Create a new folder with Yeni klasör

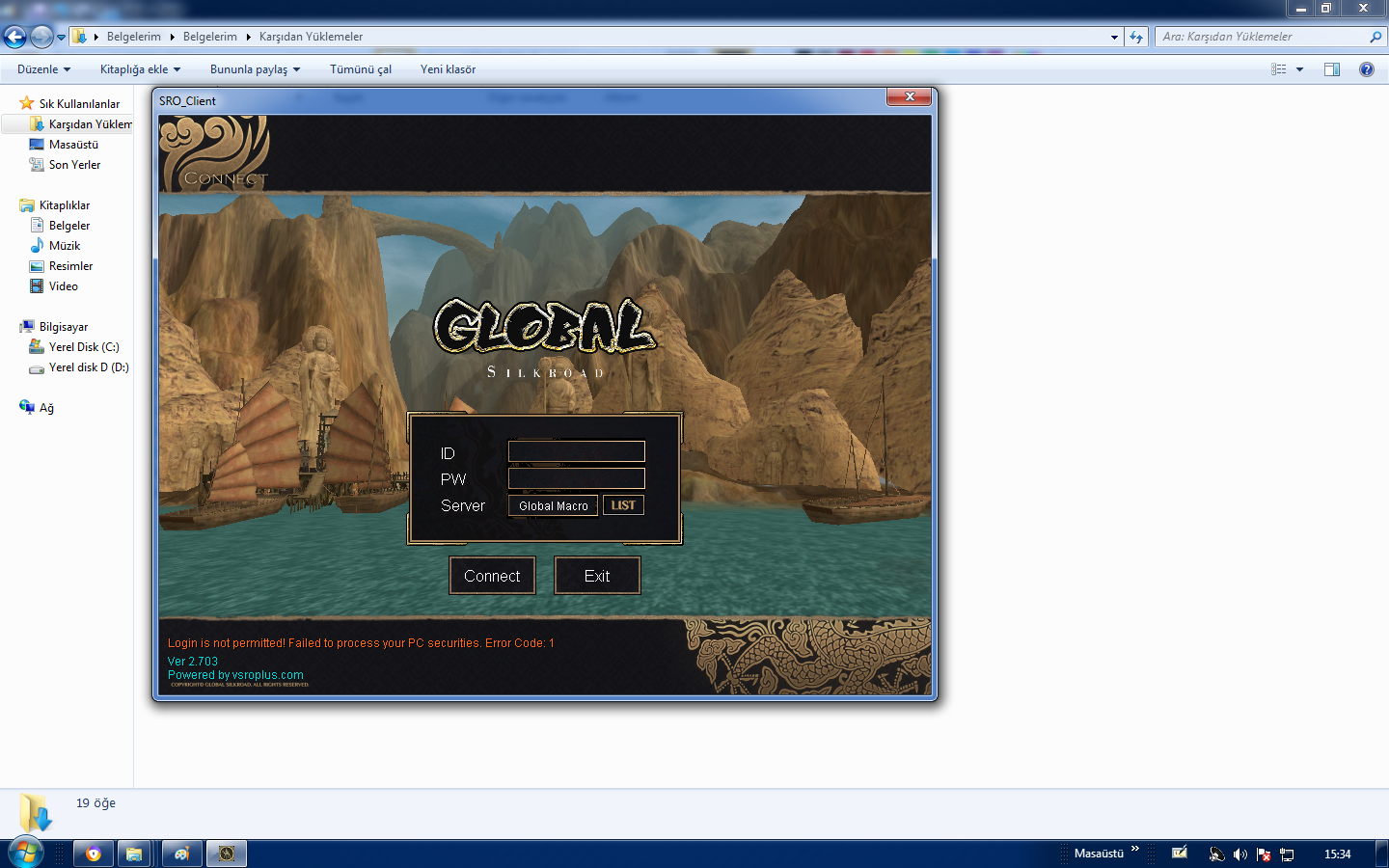click(x=448, y=69)
